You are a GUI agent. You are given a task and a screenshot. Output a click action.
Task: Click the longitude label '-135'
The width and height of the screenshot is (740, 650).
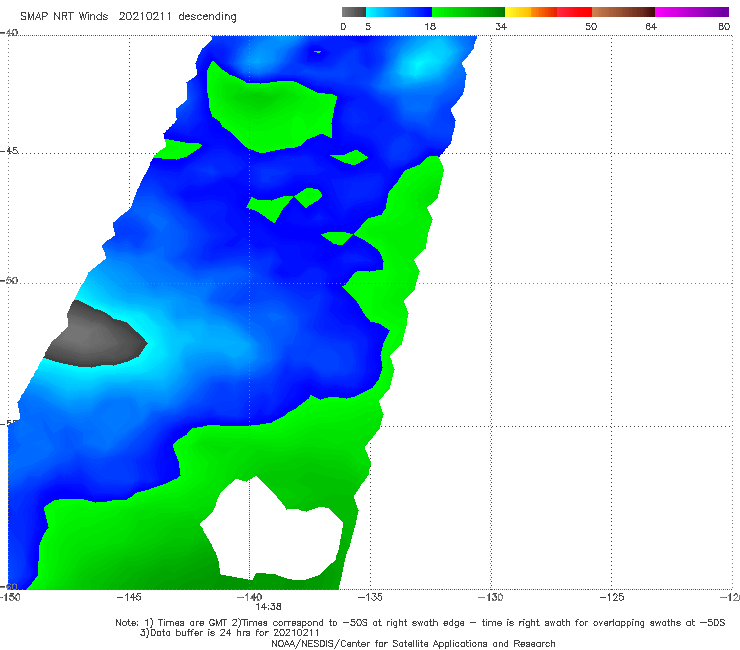(370, 597)
